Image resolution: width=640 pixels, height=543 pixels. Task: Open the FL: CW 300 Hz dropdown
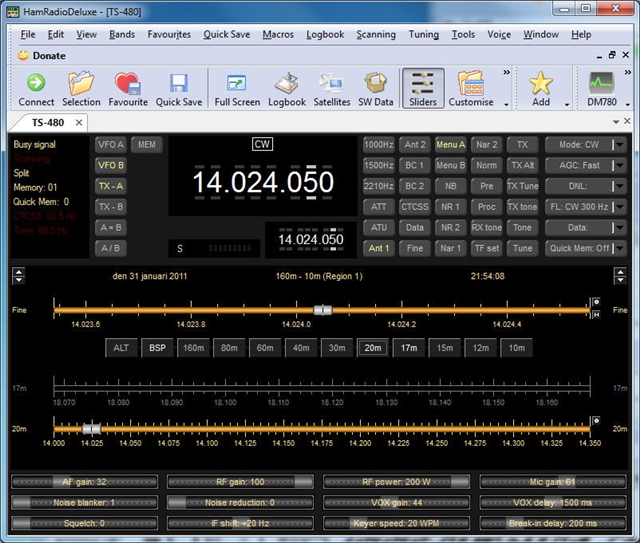(x=620, y=207)
